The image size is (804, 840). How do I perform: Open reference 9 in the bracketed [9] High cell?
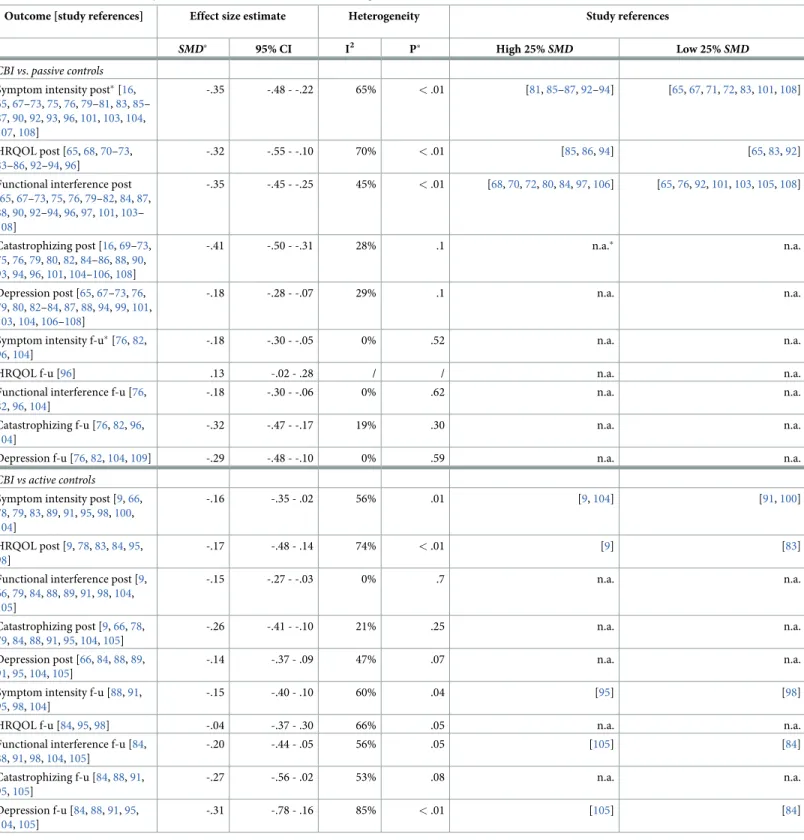click(x=607, y=546)
